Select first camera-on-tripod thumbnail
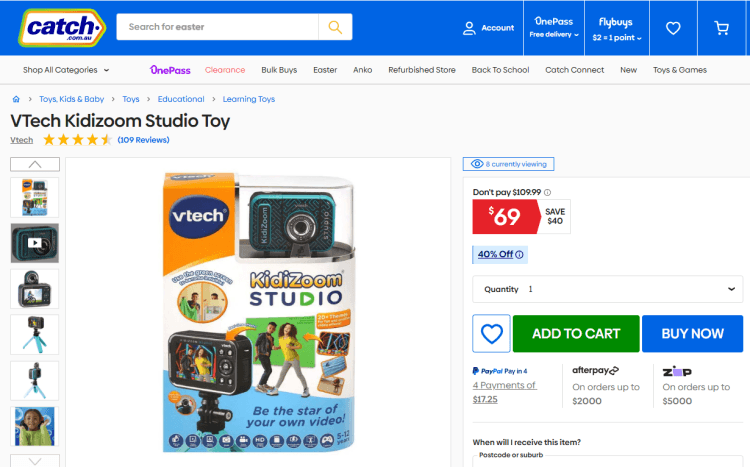 (34, 334)
